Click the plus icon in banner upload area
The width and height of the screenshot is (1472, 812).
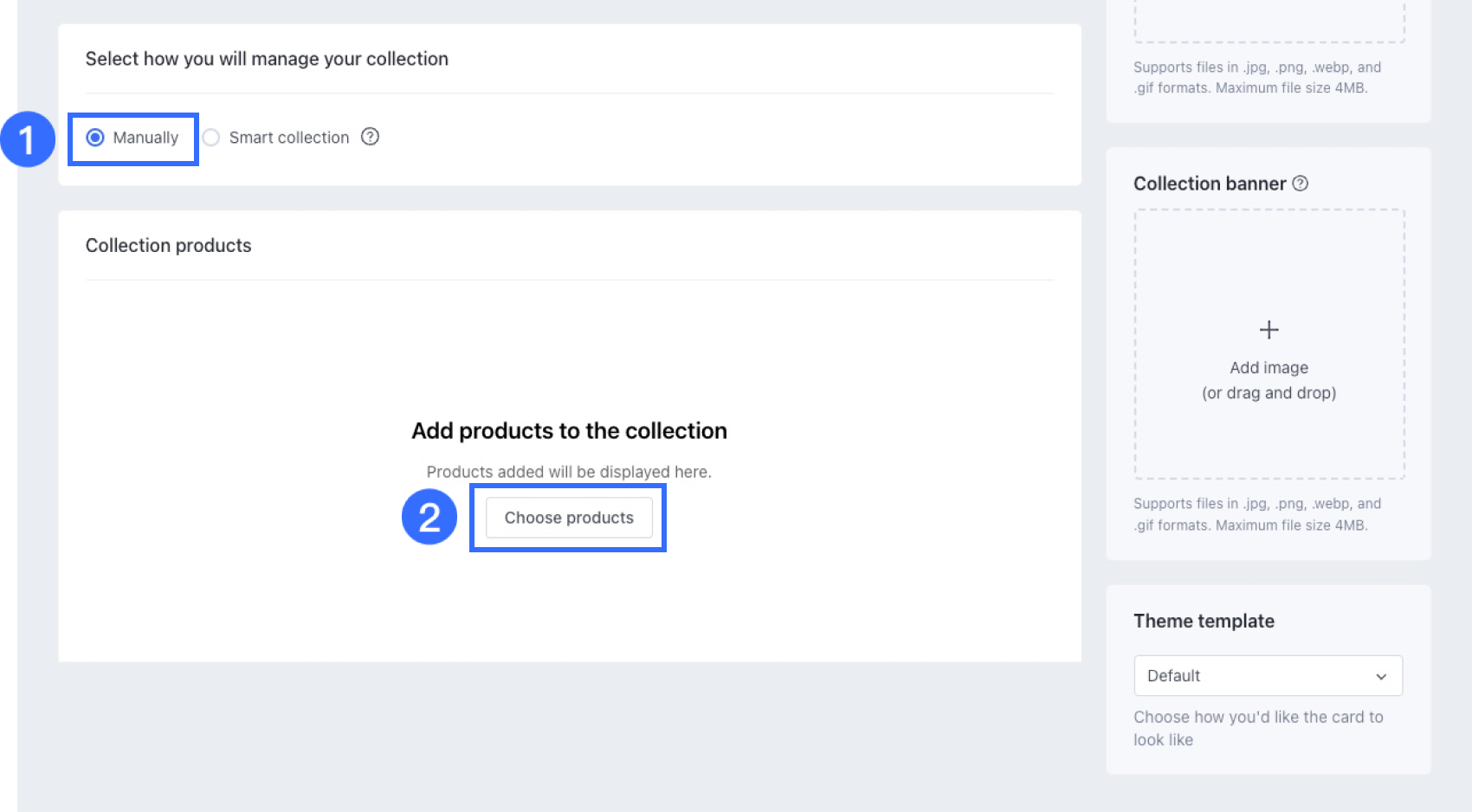pyautogui.click(x=1269, y=330)
